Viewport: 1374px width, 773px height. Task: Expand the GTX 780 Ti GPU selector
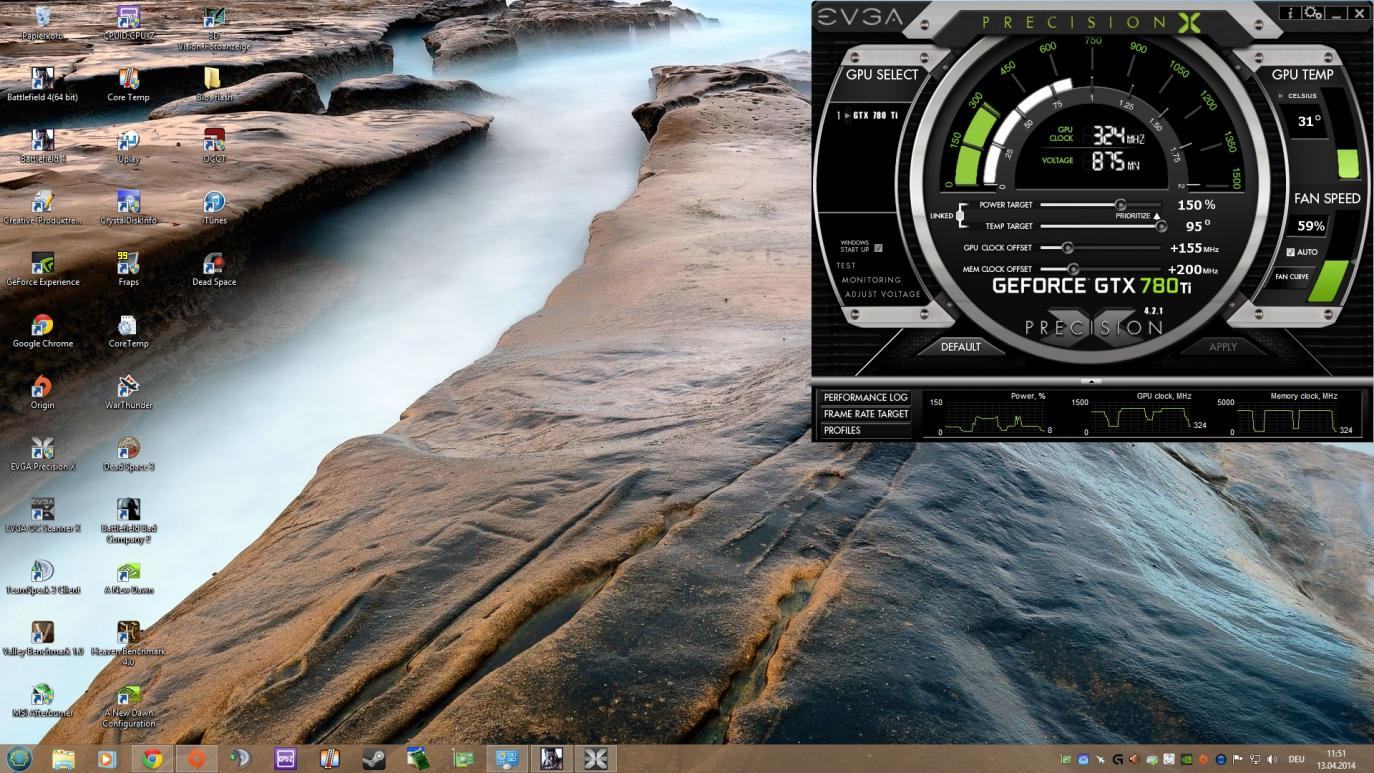(x=868, y=116)
